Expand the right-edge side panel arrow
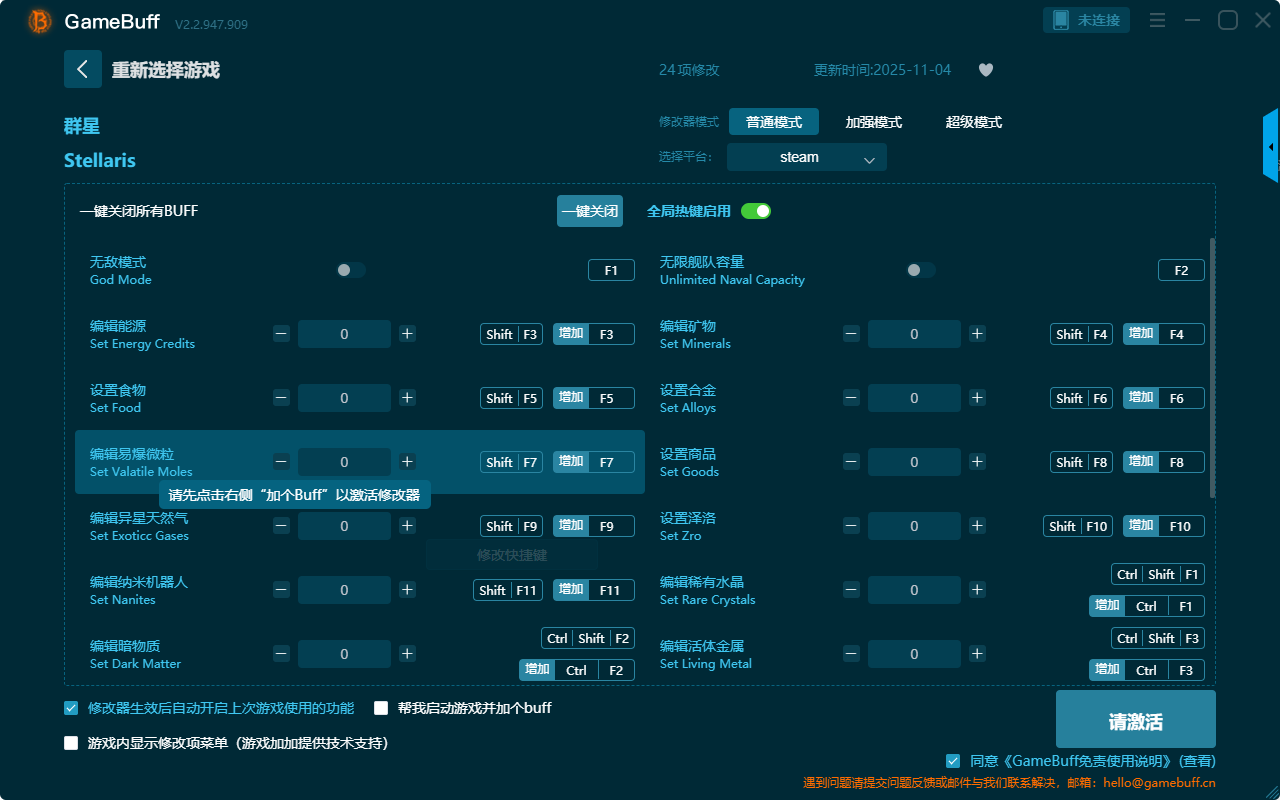The image size is (1280, 800). 1271,146
